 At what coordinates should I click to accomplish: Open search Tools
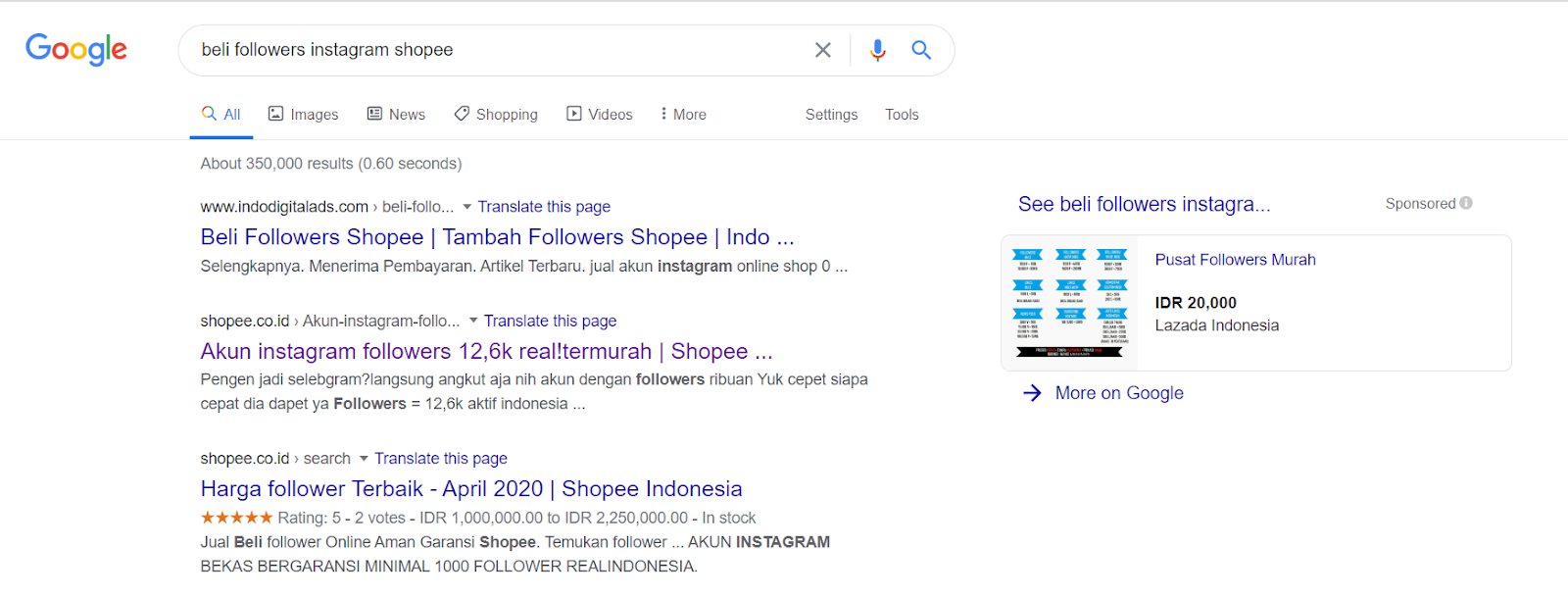tap(902, 115)
